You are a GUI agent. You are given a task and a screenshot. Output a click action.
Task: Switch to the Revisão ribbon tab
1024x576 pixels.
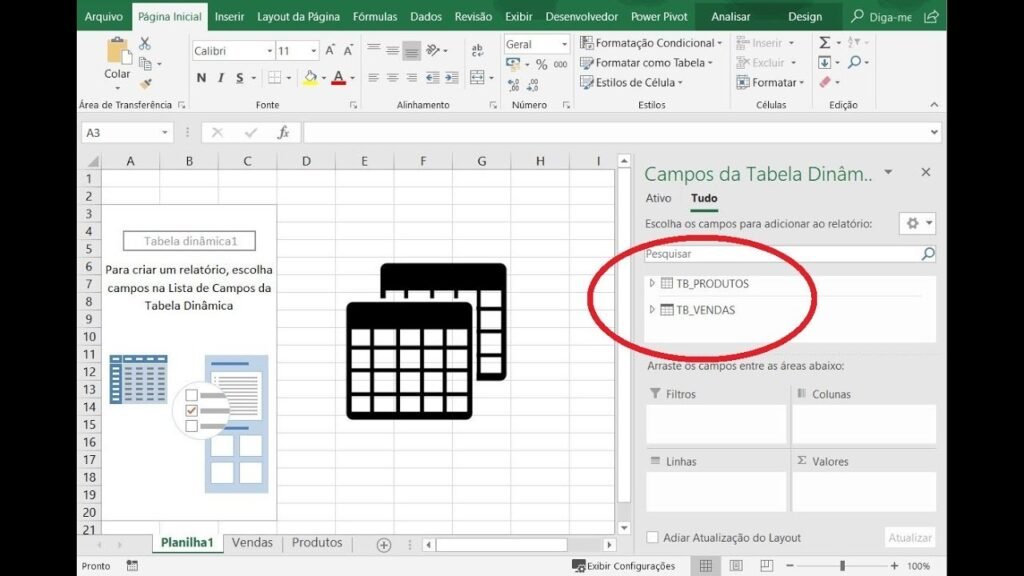point(472,16)
